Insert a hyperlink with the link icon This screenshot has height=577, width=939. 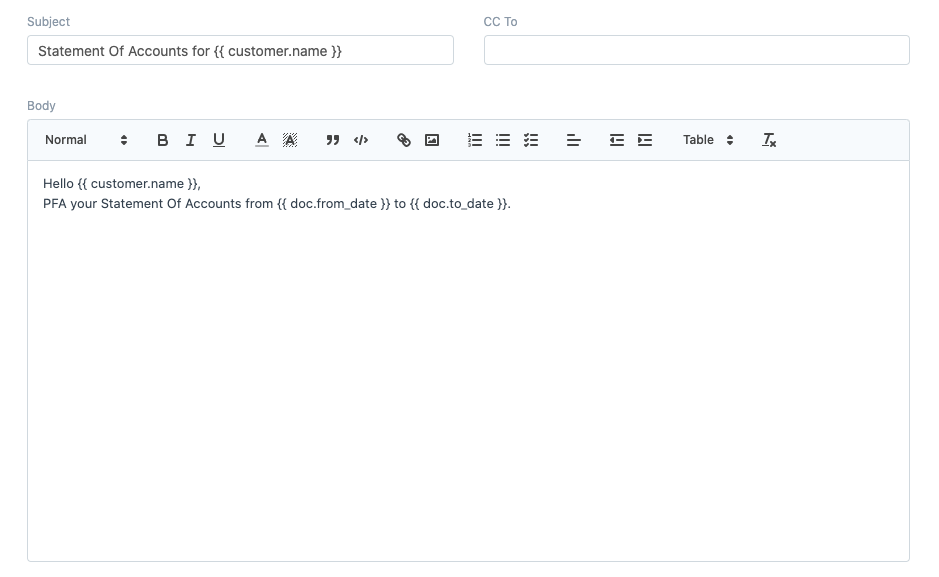(404, 140)
